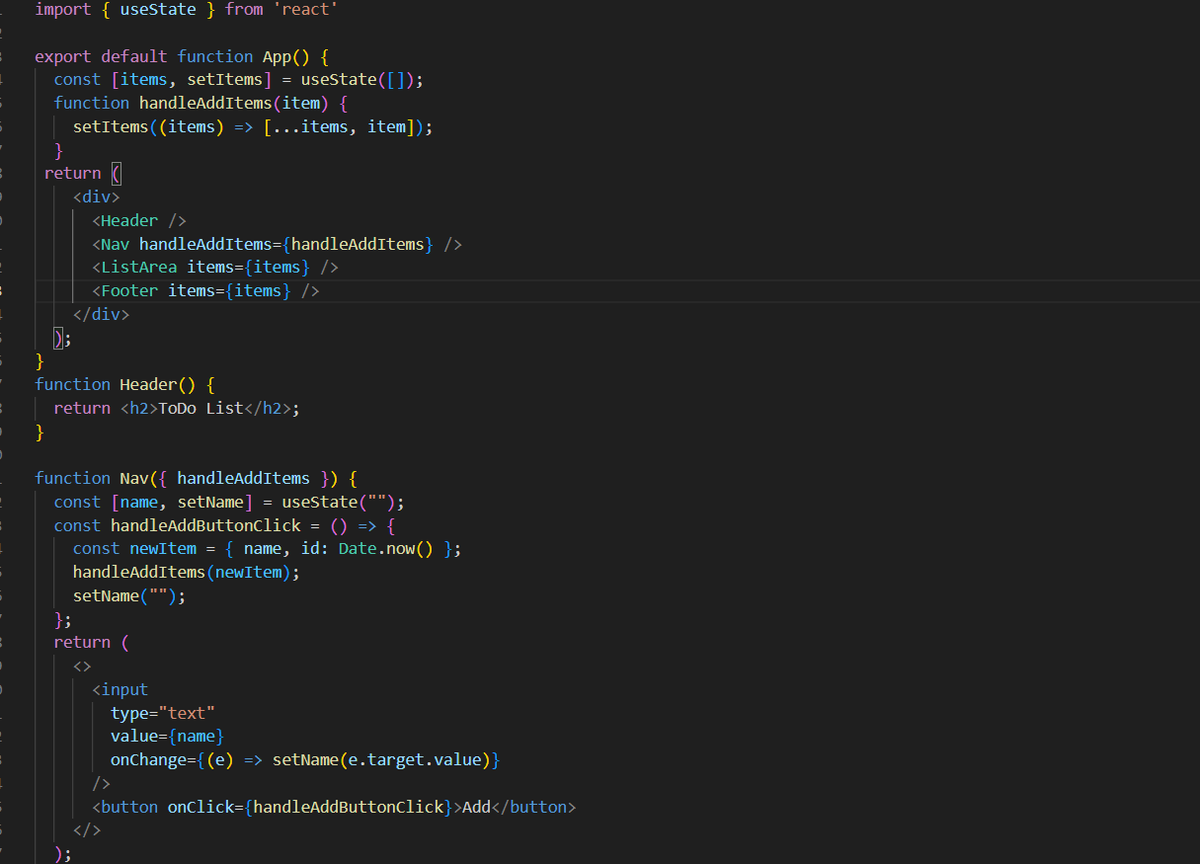Click the type="text" attribute

click(x=163, y=713)
